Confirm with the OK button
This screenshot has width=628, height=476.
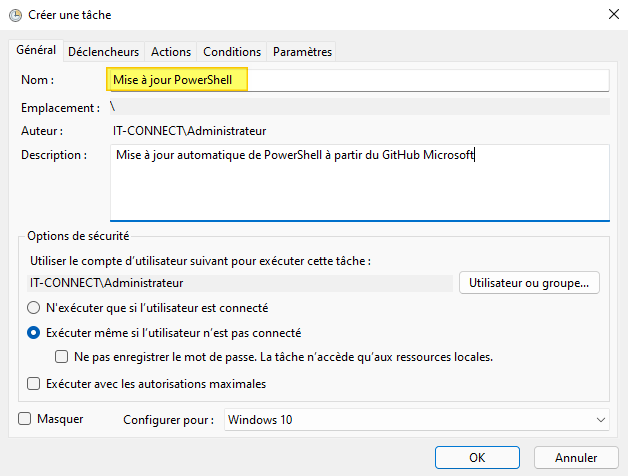[477, 457]
